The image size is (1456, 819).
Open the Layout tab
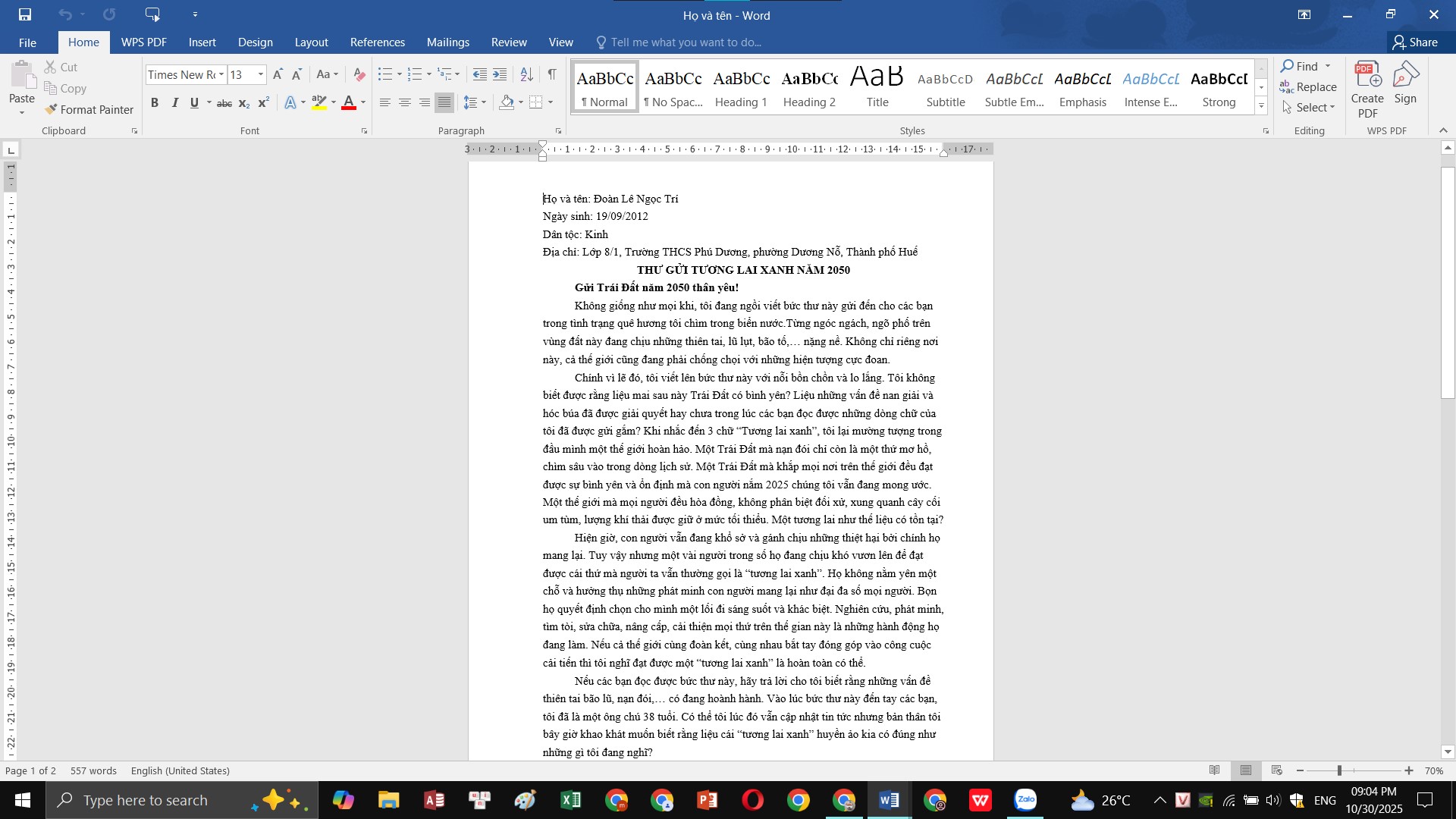coord(311,42)
